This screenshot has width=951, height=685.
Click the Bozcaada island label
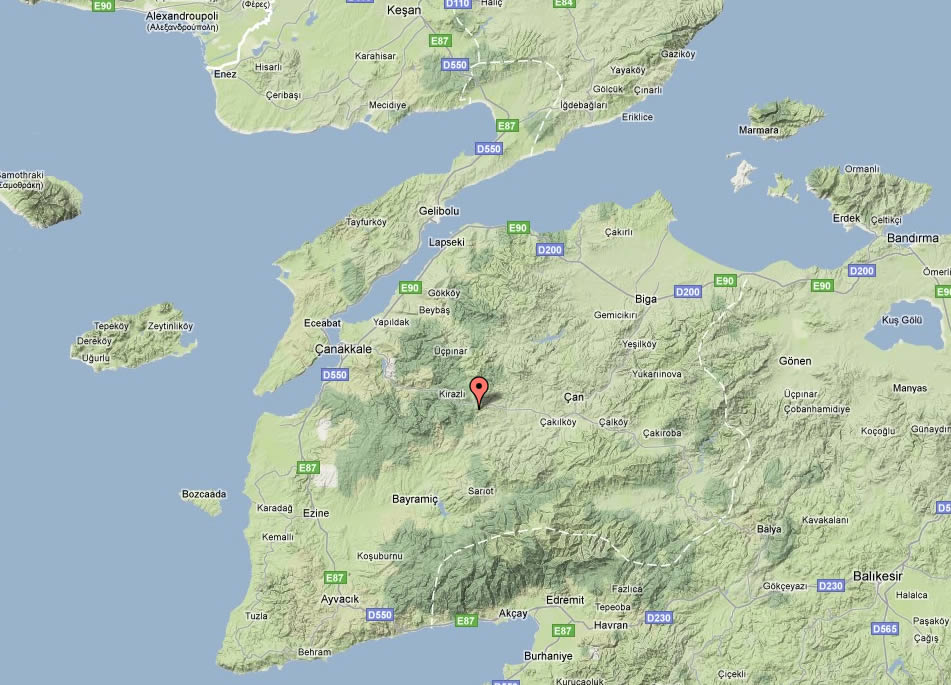point(204,494)
